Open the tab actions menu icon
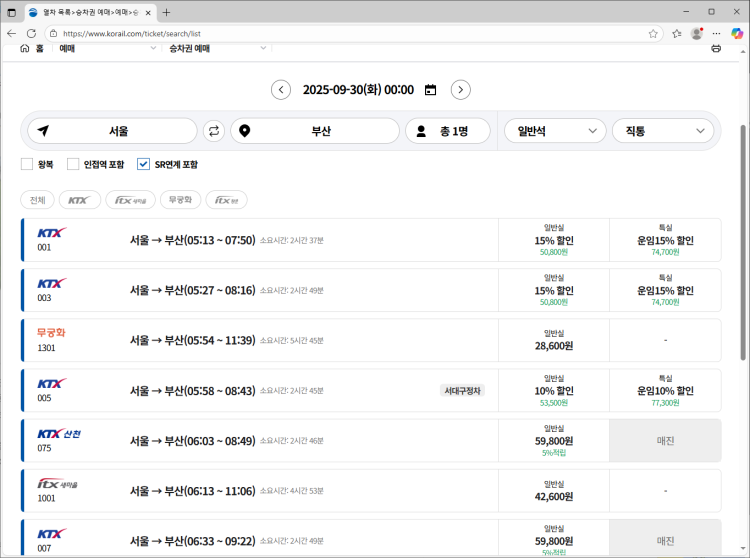 click(12, 13)
